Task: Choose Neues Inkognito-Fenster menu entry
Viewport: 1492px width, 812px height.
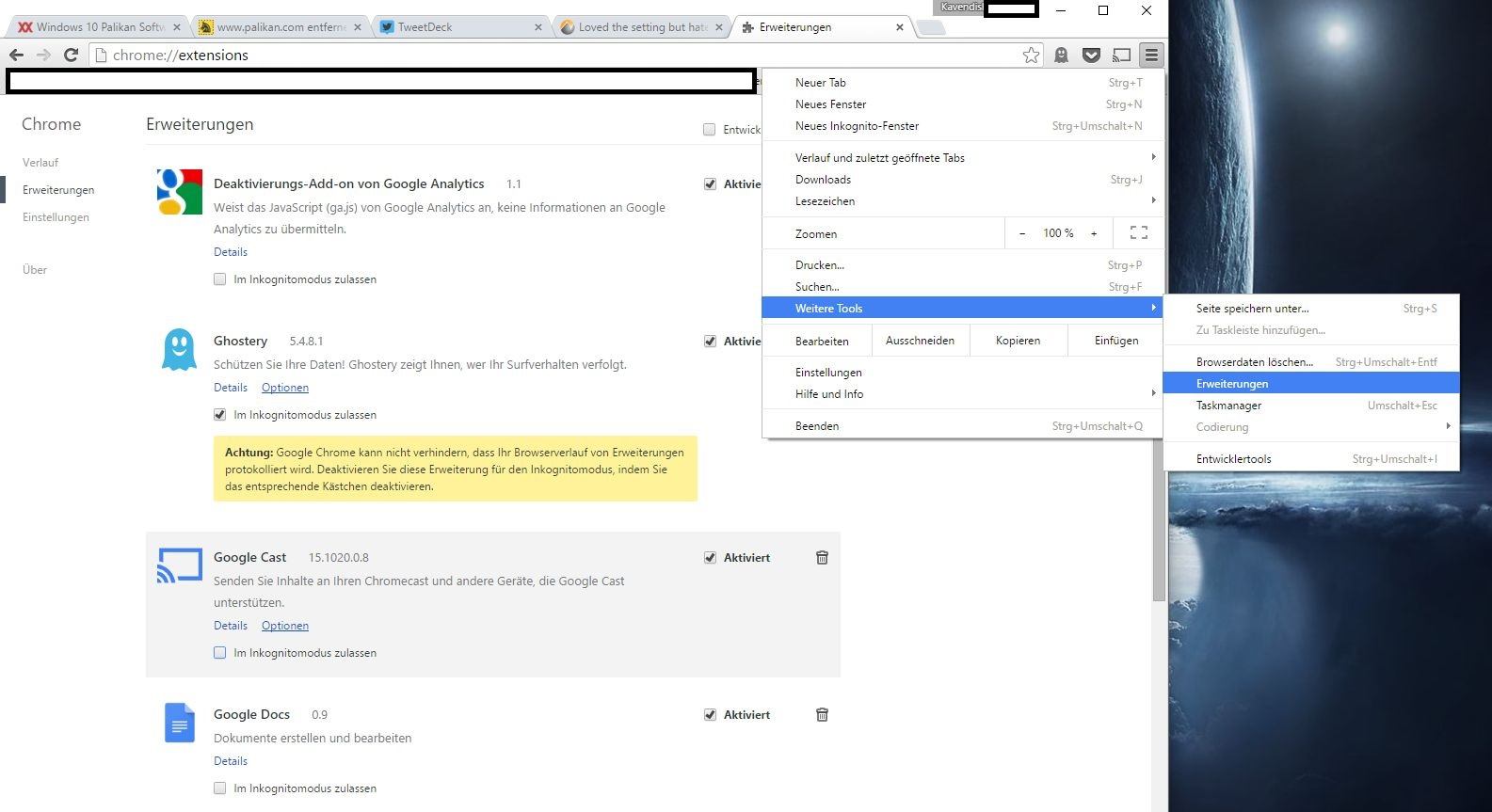Action: 962,126
